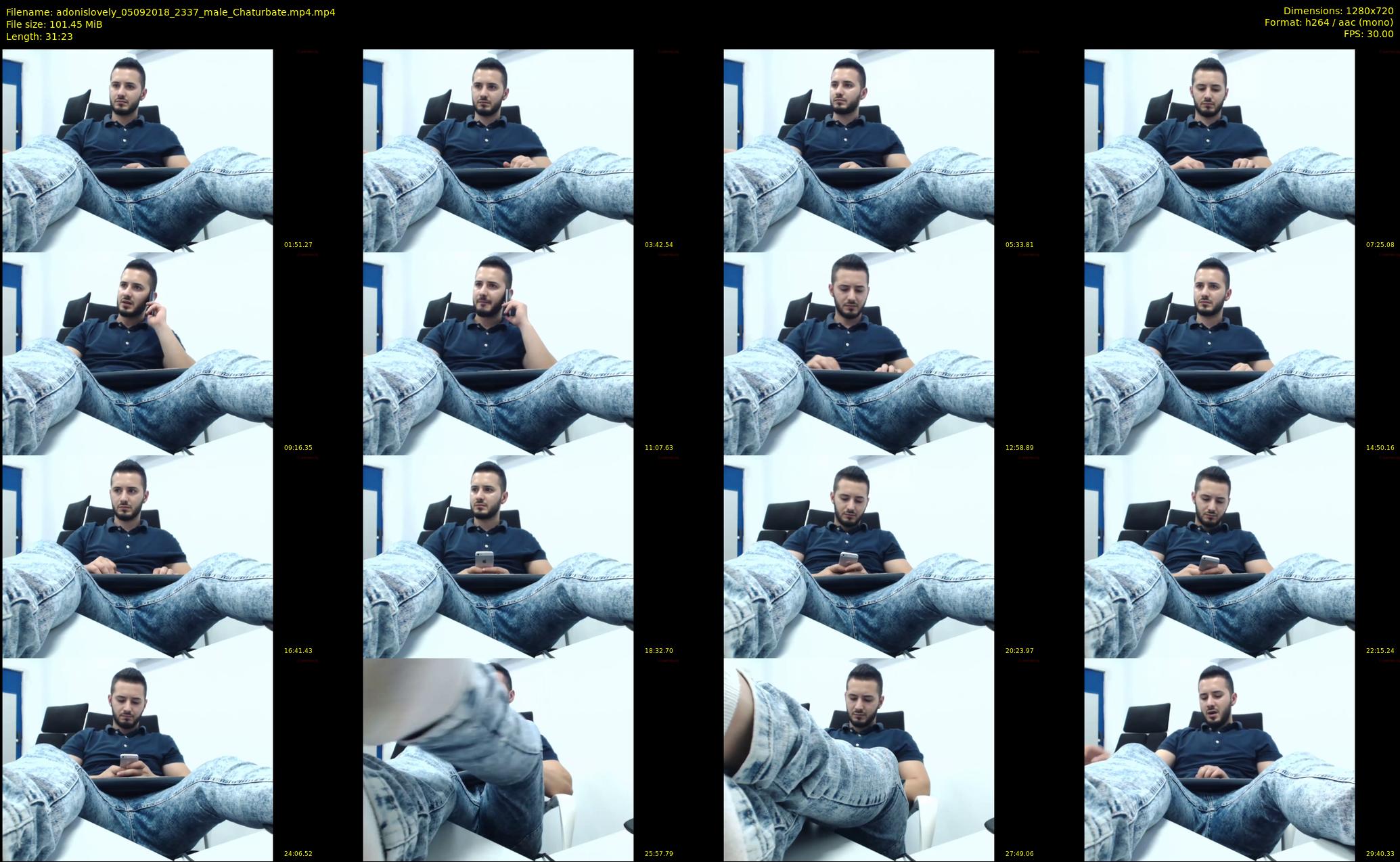The height and width of the screenshot is (862, 1400).
Task: Select the 25:57.79 frame with raised leg
Action: click(x=498, y=759)
